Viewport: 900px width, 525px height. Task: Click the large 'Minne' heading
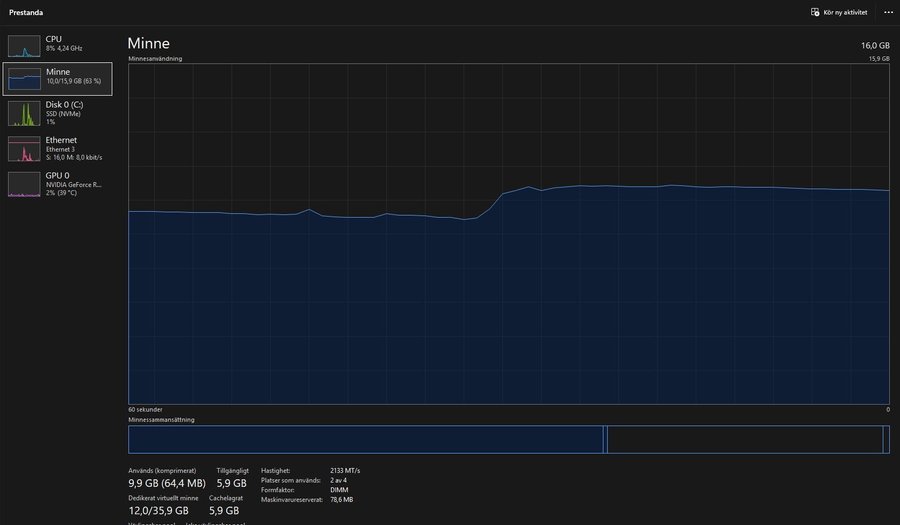pyautogui.click(x=148, y=44)
